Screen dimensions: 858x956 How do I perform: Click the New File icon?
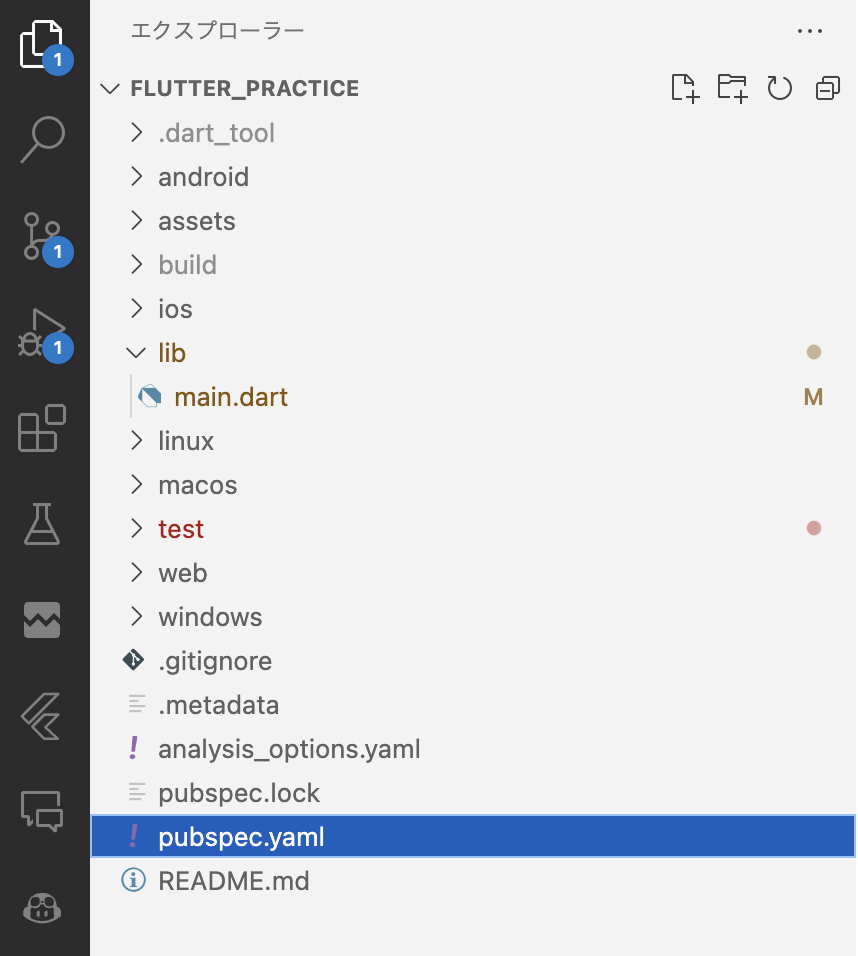click(685, 88)
